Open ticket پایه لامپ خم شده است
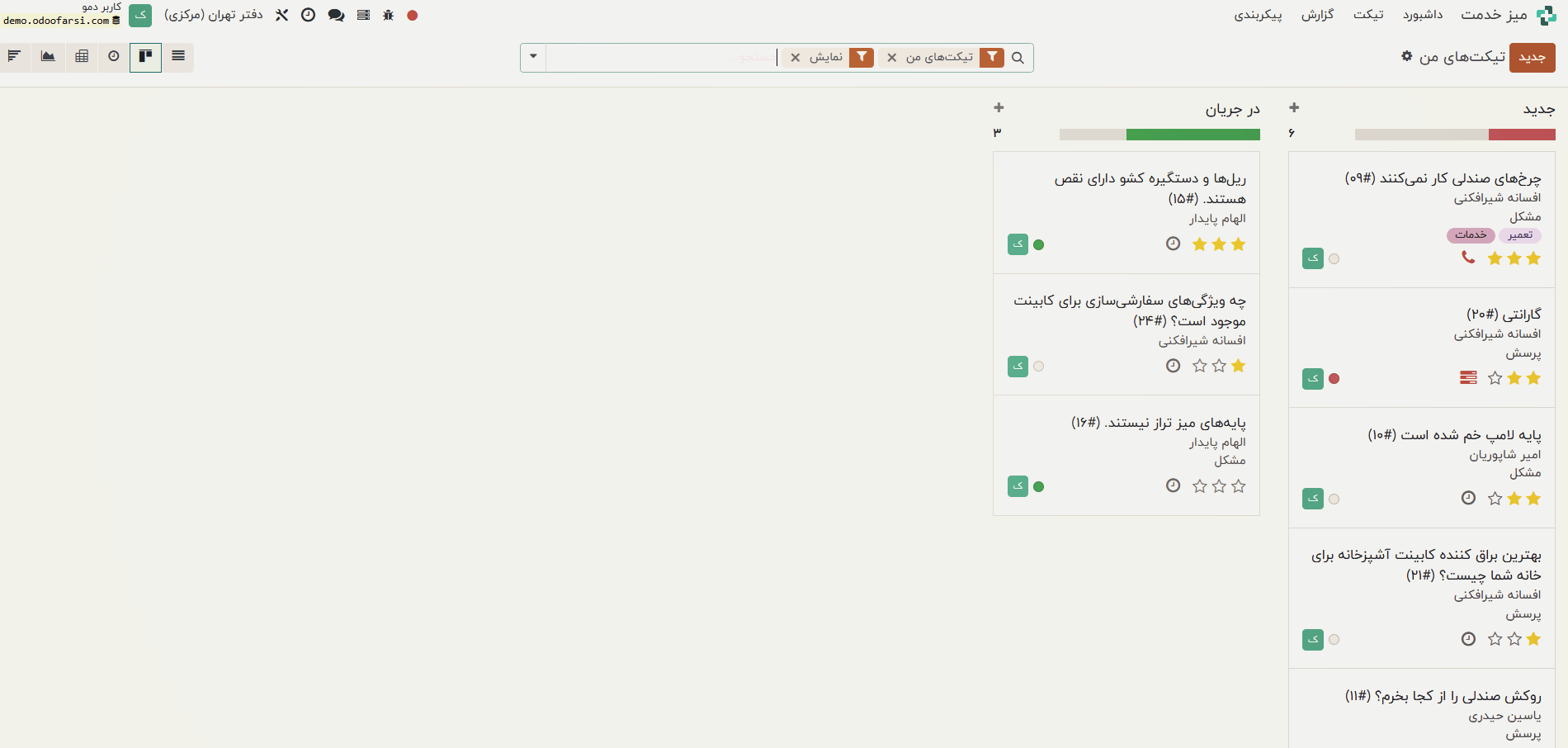Screen dimensions: 1568x748 pos(1454,435)
